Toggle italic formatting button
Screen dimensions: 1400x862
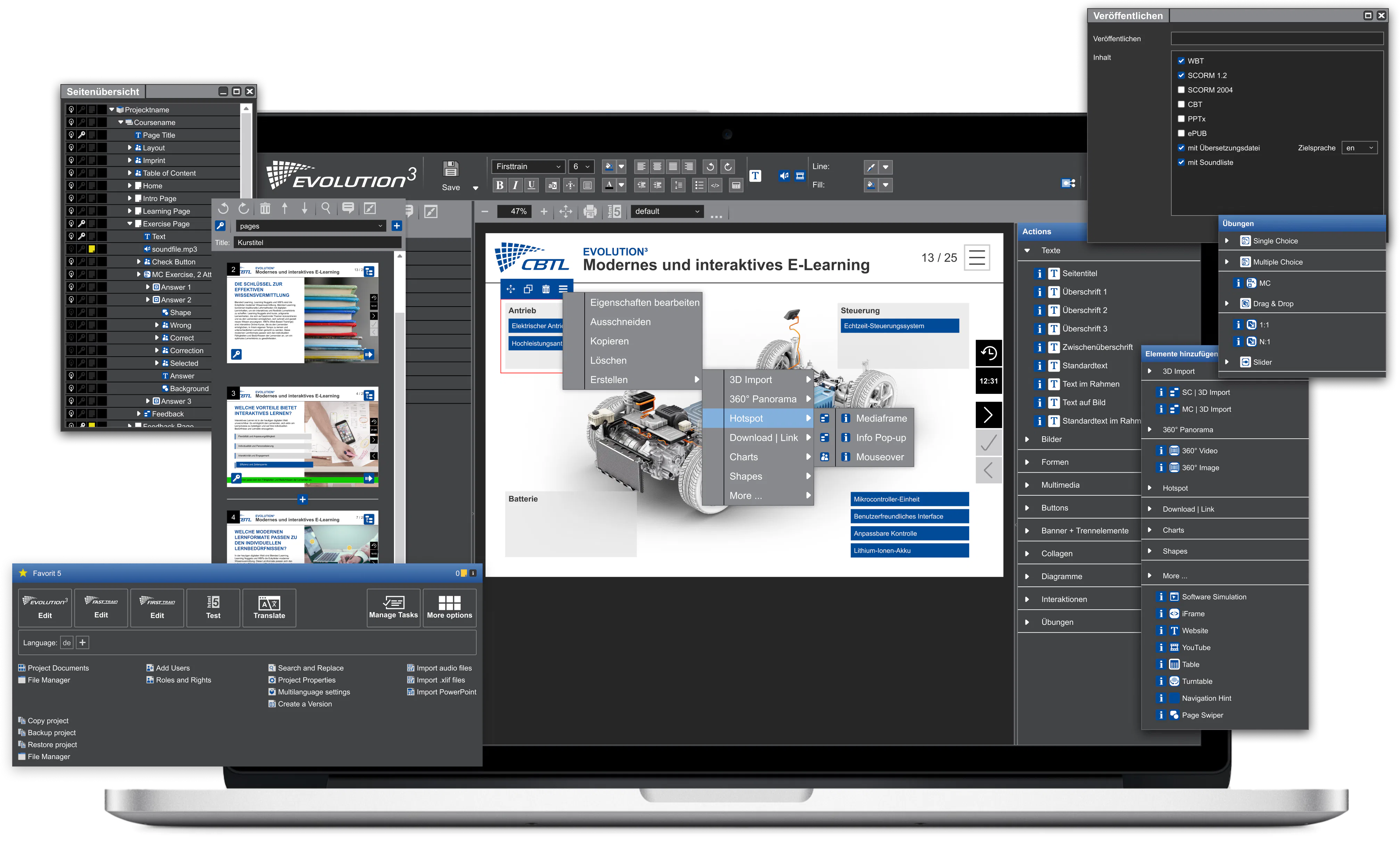pyautogui.click(x=515, y=185)
